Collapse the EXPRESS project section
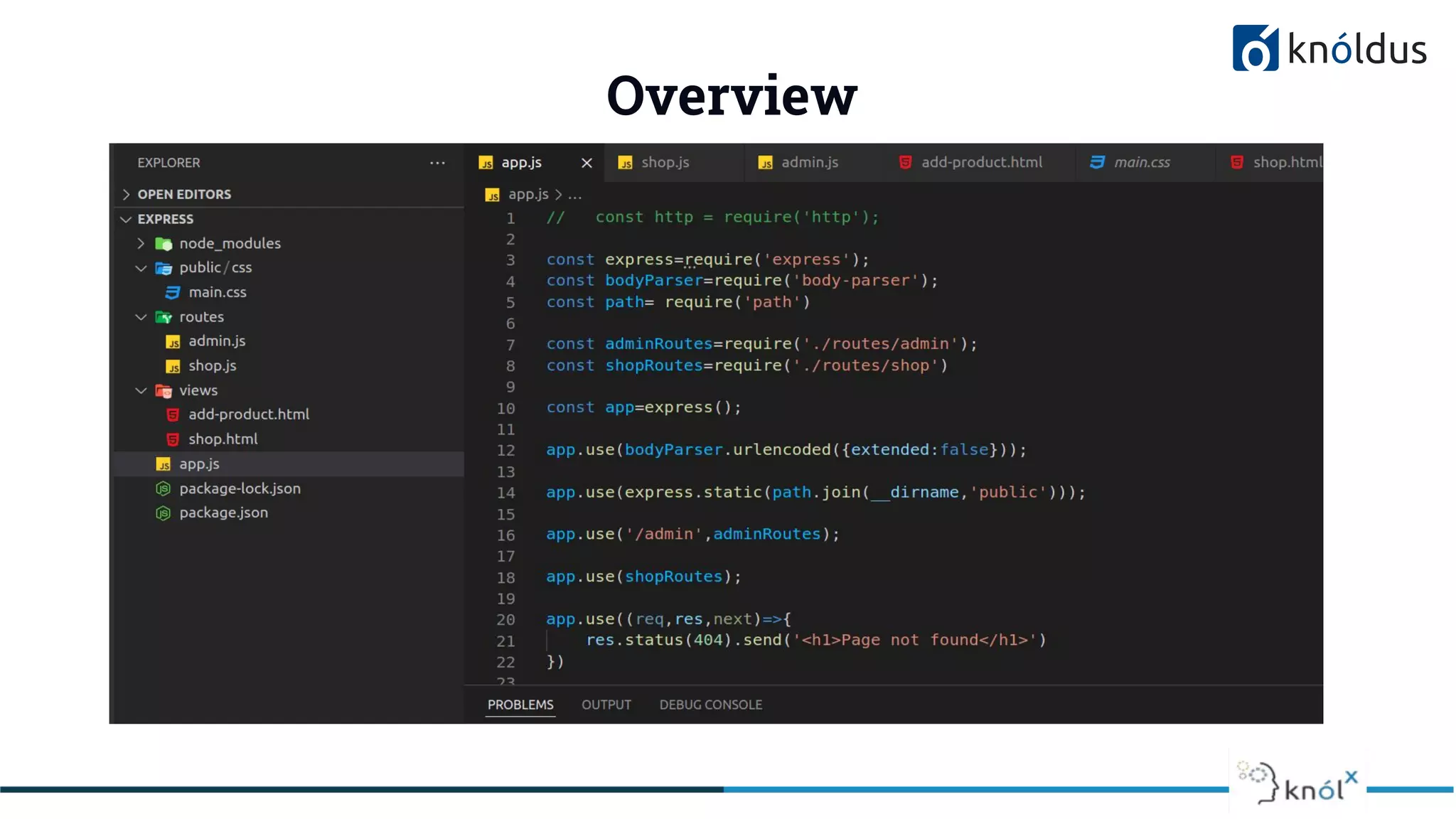Viewport: 1456px width, 819px height. (x=127, y=219)
